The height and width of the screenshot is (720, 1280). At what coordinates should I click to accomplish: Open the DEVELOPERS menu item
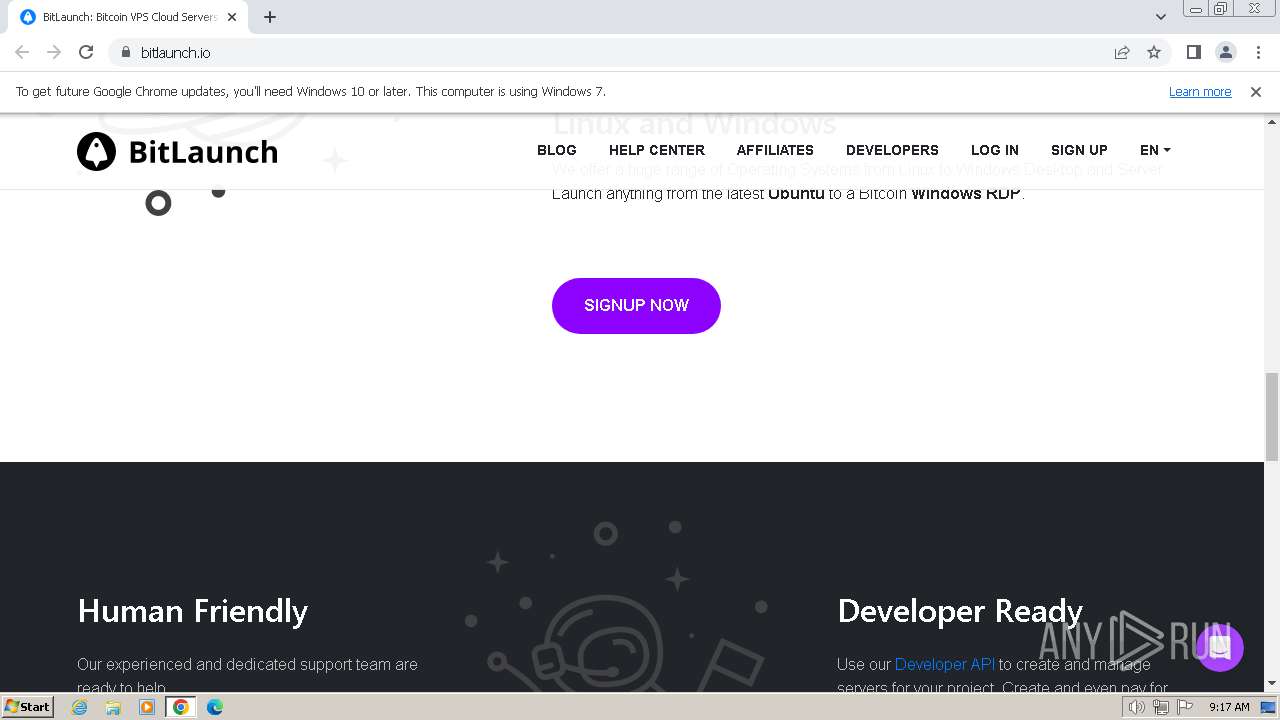[x=892, y=150]
